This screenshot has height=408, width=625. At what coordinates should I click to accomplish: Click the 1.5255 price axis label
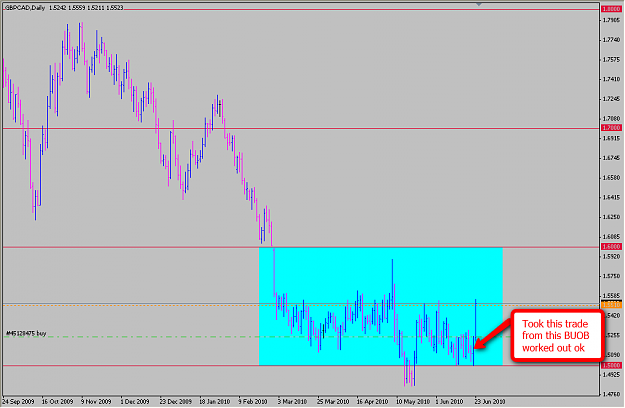tap(612, 335)
